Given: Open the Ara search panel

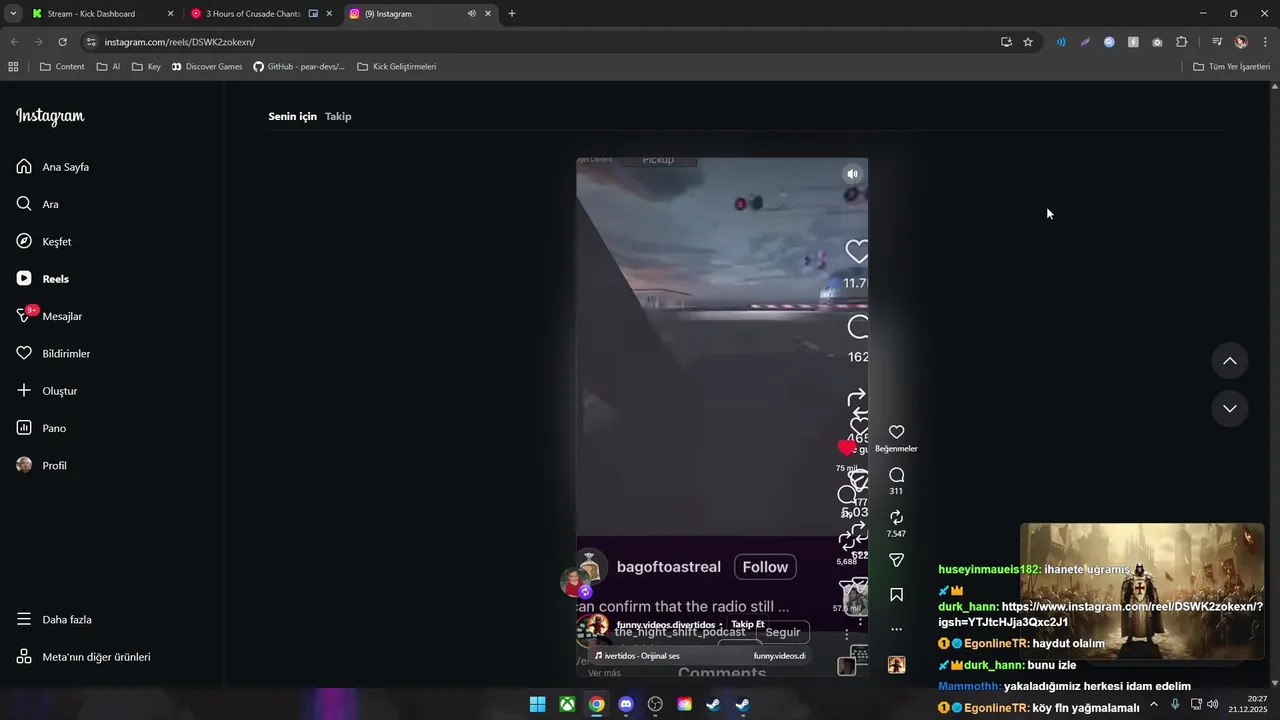Looking at the screenshot, I should pyautogui.click(x=38, y=204).
